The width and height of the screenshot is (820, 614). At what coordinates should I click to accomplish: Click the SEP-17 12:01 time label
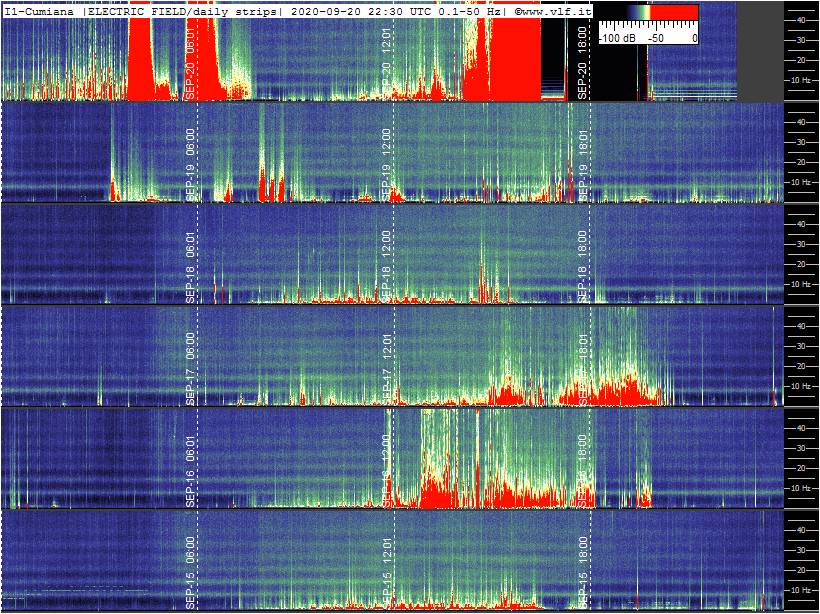click(388, 369)
